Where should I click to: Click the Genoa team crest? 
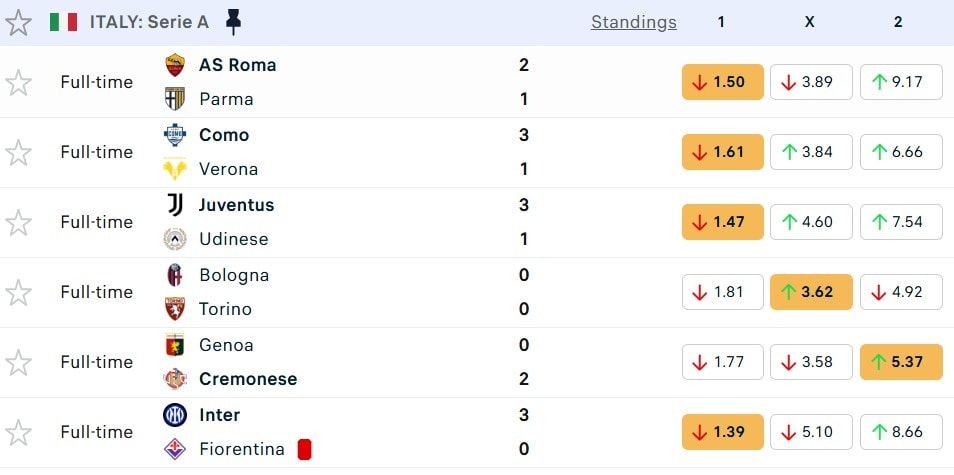[175, 345]
